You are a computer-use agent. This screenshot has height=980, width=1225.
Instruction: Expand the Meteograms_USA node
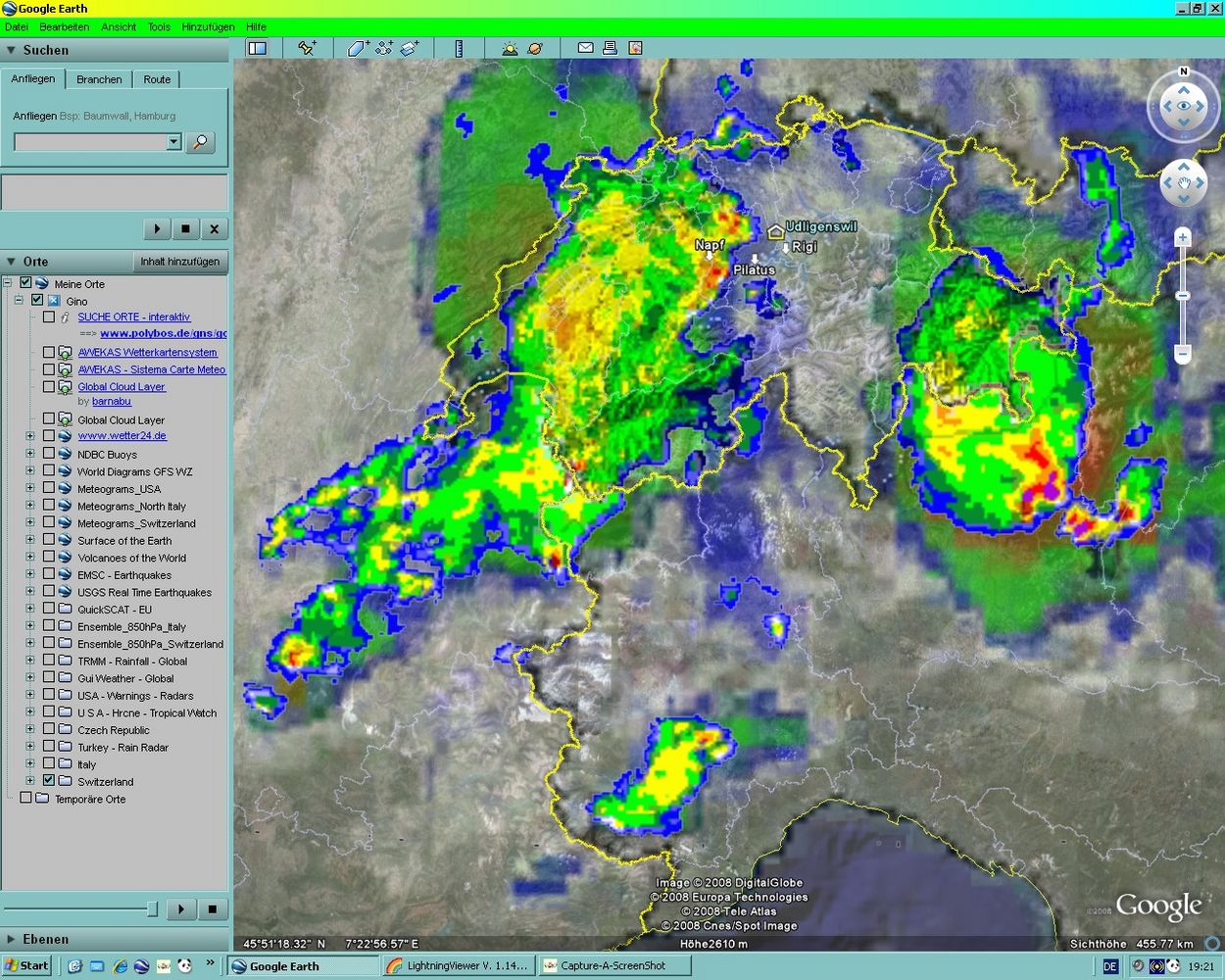click(30, 489)
